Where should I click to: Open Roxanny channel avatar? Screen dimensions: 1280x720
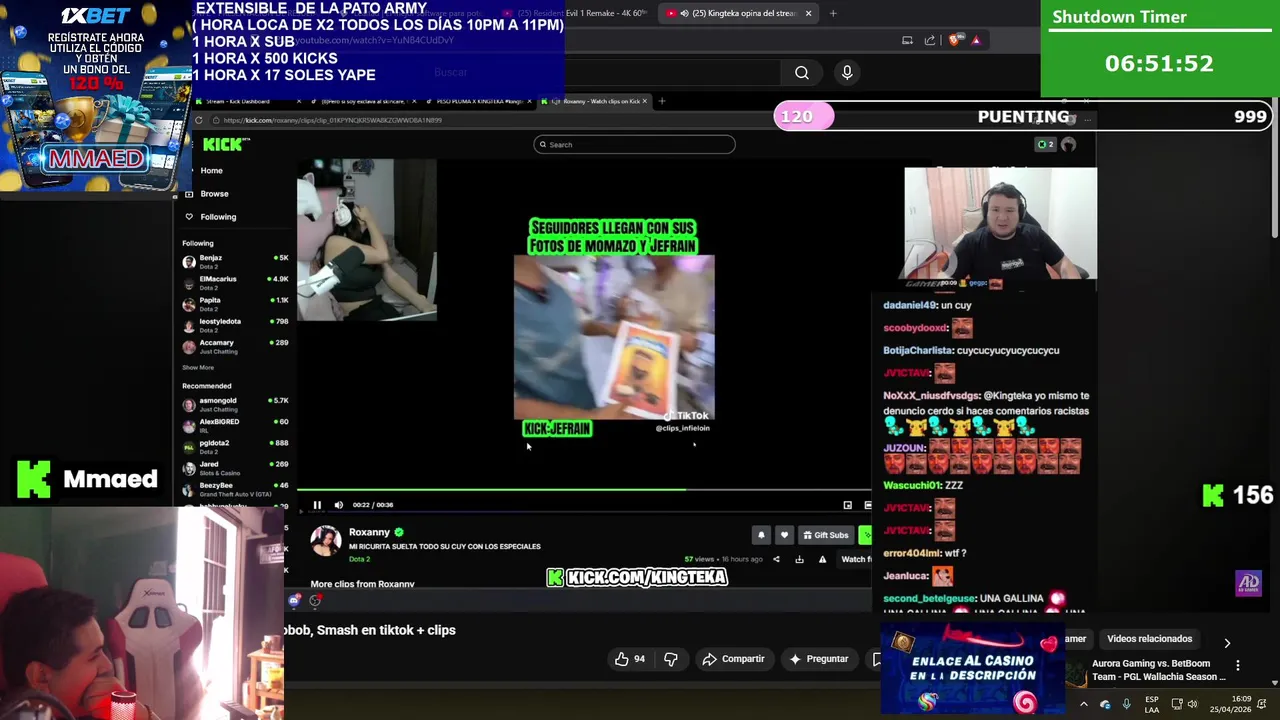click(325, 541)
